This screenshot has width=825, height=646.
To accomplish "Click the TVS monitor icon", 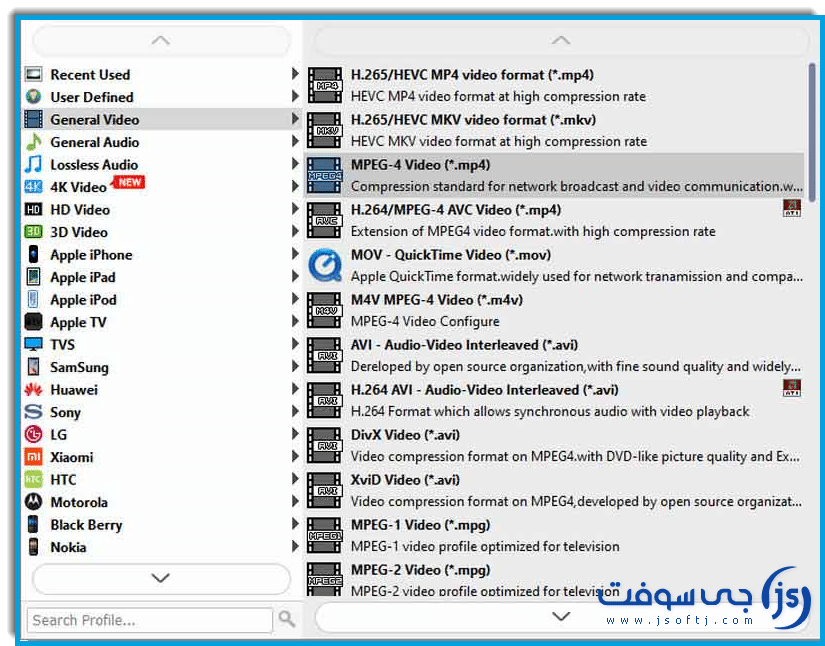I will point(33,345).
